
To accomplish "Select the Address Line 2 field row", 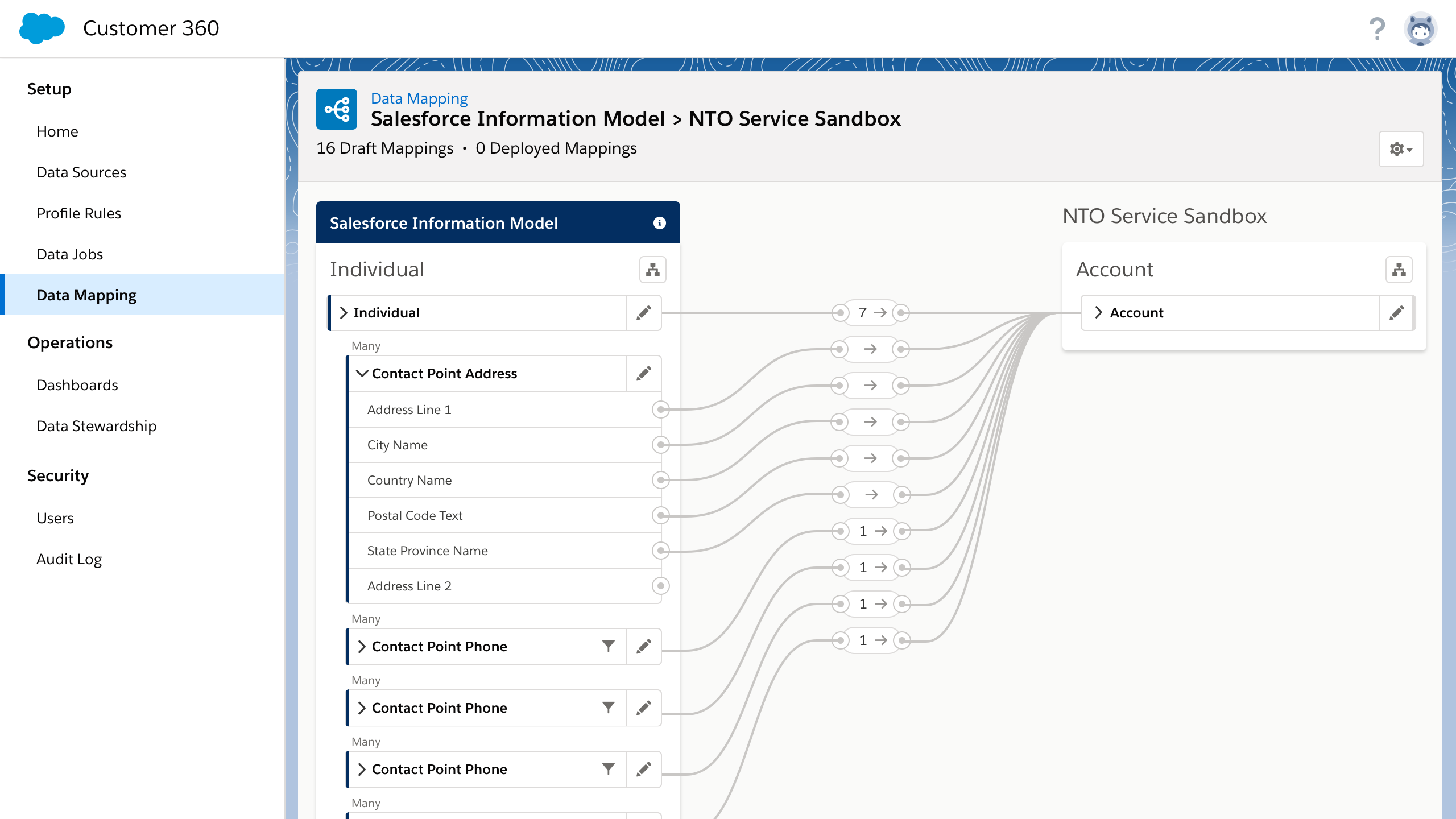I will 505,586.
